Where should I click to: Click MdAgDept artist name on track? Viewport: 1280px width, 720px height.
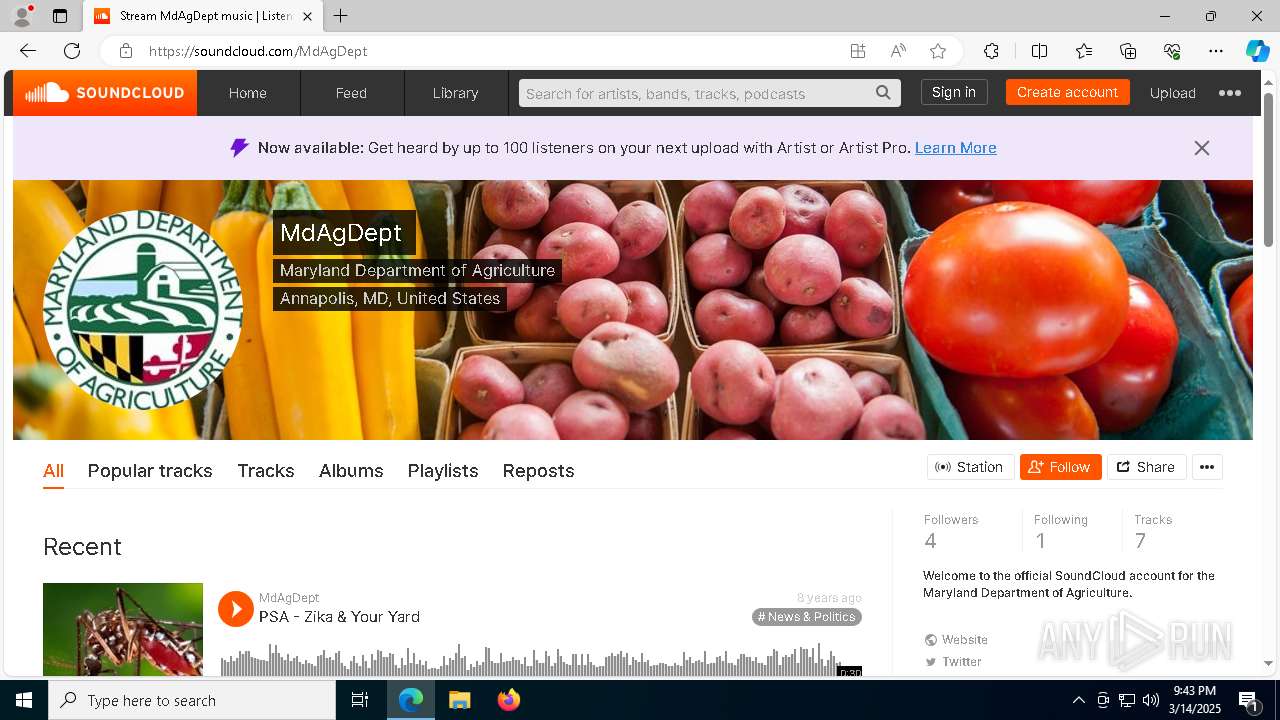click(289, 598)
